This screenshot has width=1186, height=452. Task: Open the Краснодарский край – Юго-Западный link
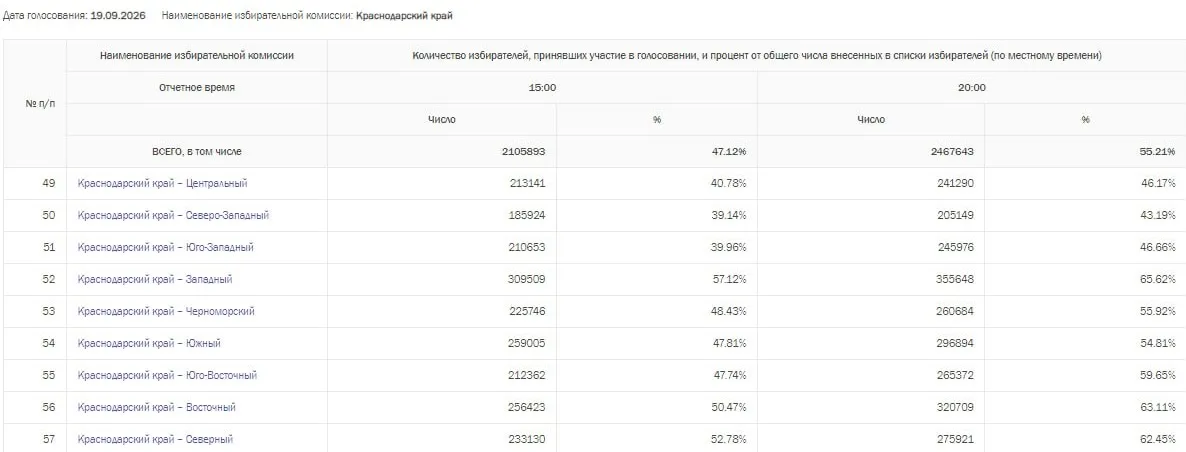pyautogui.click(x=166, y=247)
